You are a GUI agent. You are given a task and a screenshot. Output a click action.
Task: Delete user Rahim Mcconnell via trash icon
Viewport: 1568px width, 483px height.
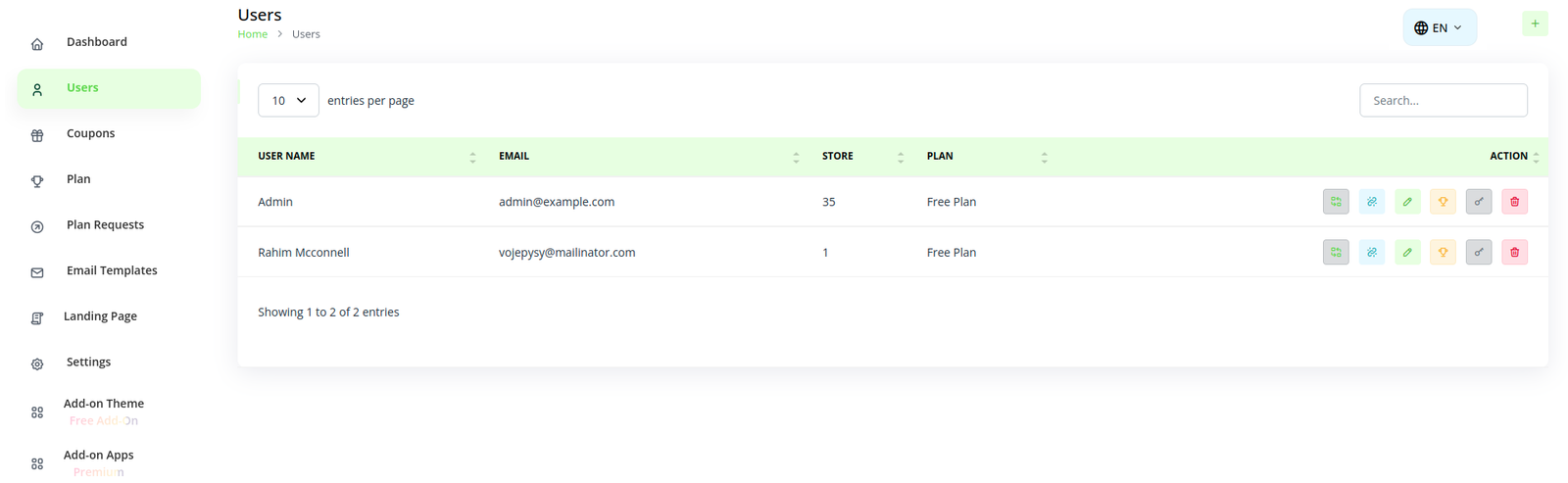point(1514,253)
